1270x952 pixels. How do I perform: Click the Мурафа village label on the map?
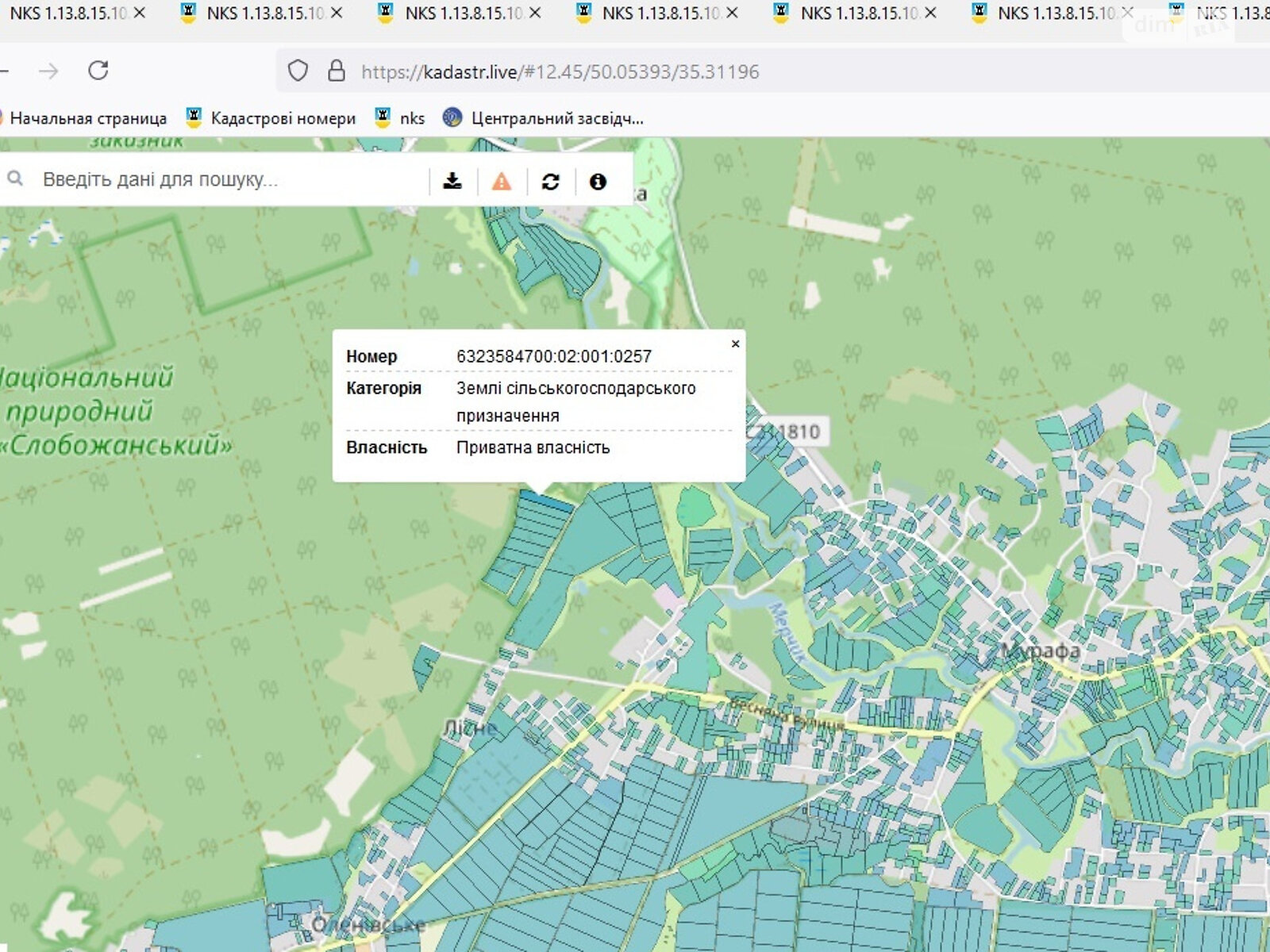pyautogui.click(x=1040, y=651)
